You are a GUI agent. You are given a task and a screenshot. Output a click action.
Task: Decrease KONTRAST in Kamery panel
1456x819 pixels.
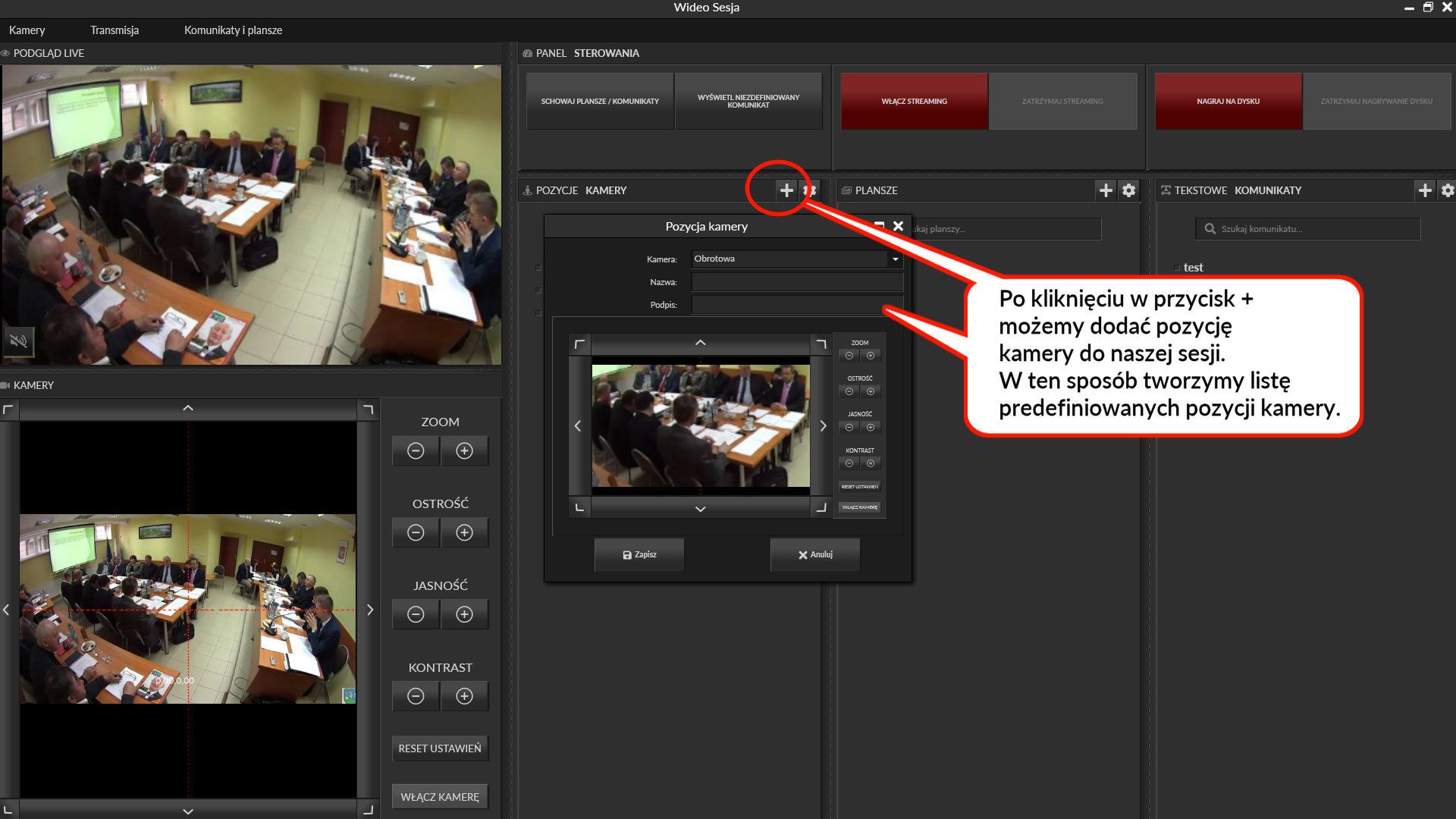click(416, 697)
